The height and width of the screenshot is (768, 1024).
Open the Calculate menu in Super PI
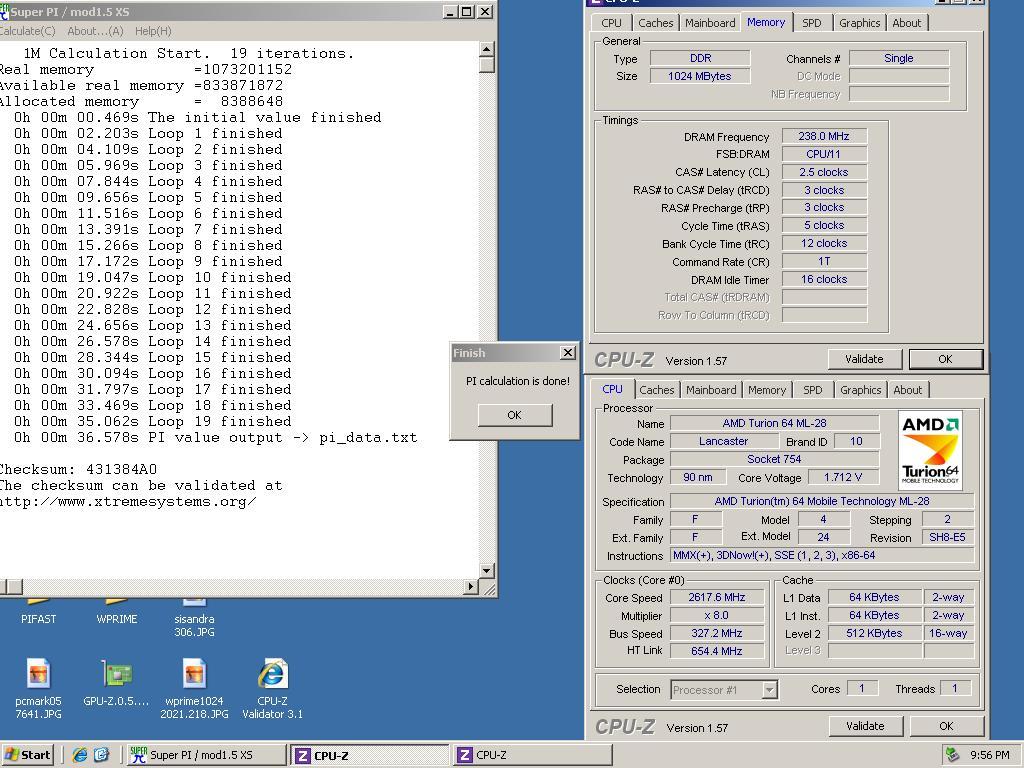coord(27,31)
